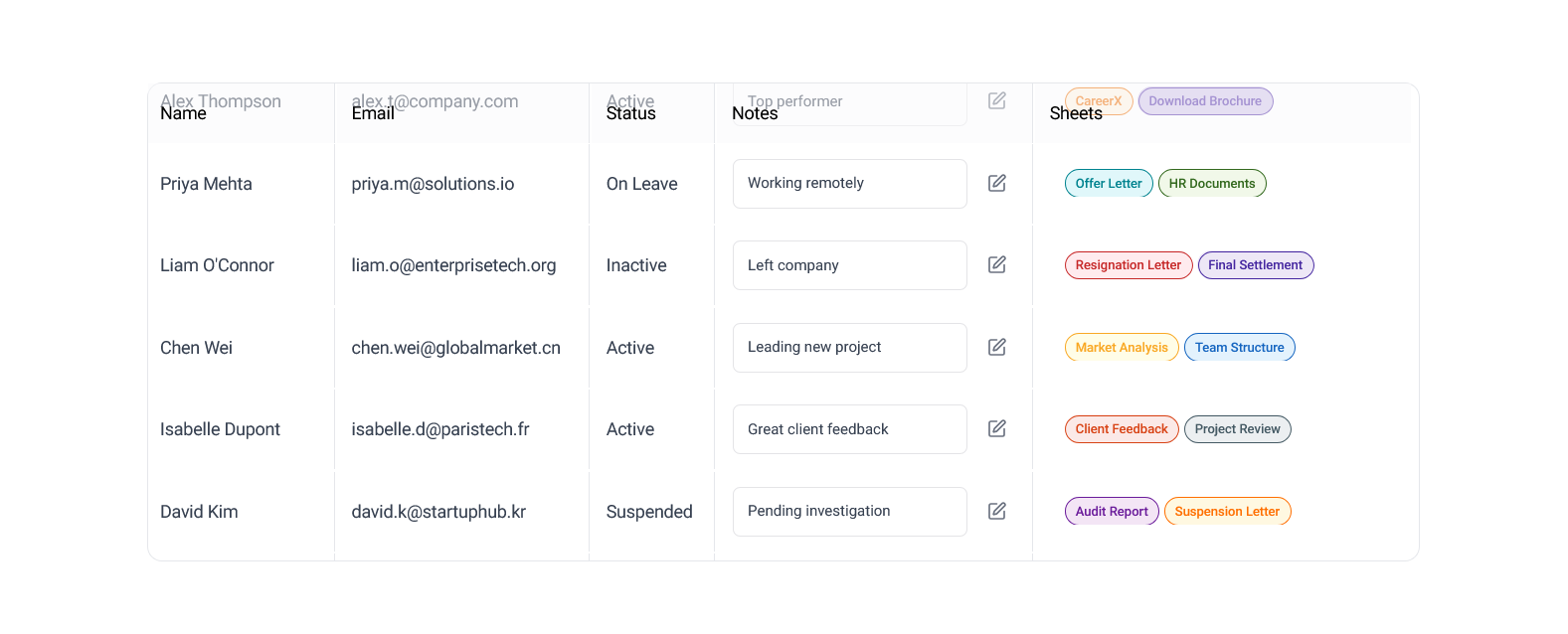Image resolution: width=1568 pixels, height=634 pixels.
Task: Open the Final Settlement tag
Action: [x=1256, y=265]
